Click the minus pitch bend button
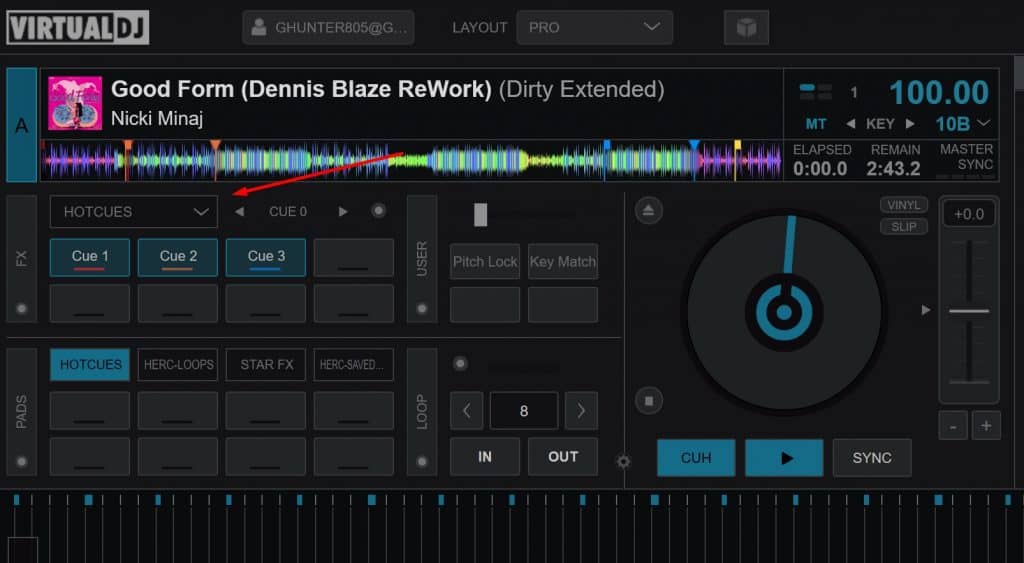This screenshot has width=1024, height=563. [953, 426]
